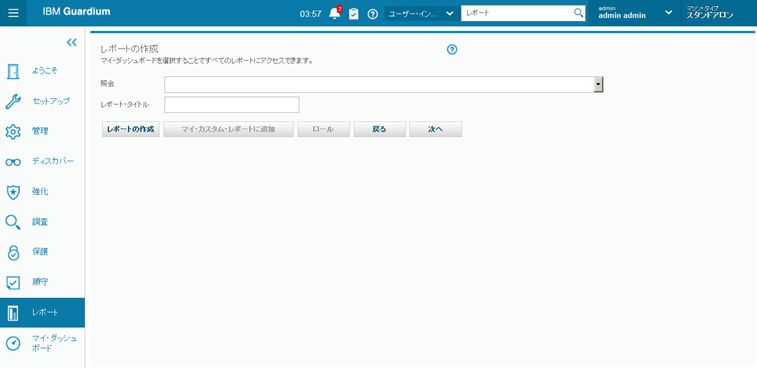Collapse the sidebar with double chevron
This screenshot has height=368, width=757.
pos(71,42)
